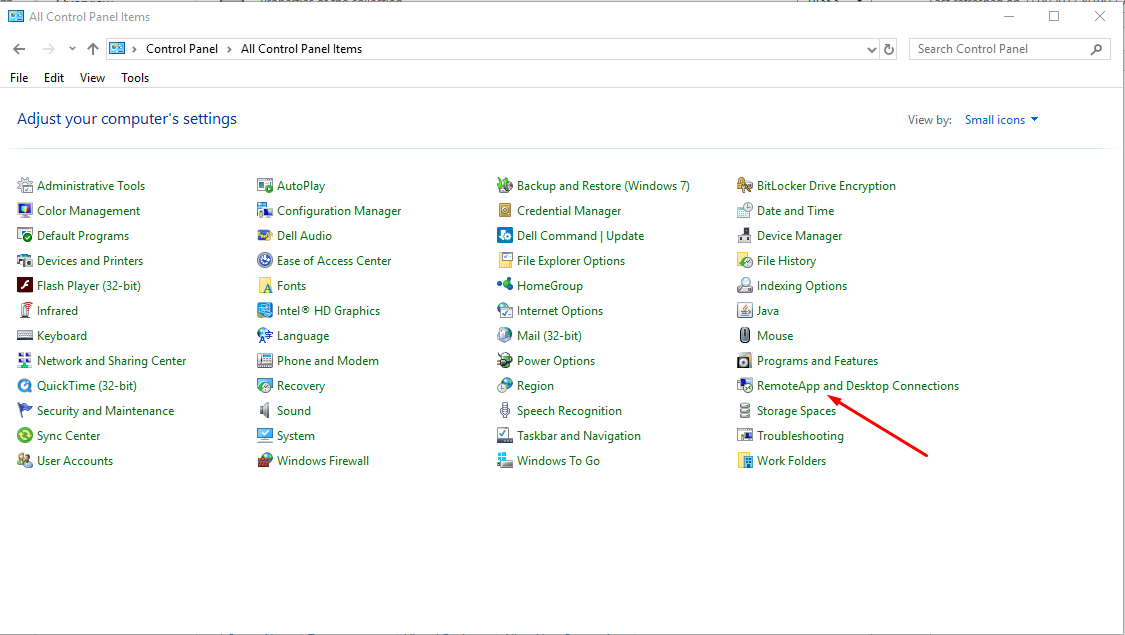The image size is (1125, 635).
Task: Open the Power Options icon
Action: click(x=505, y=361)
